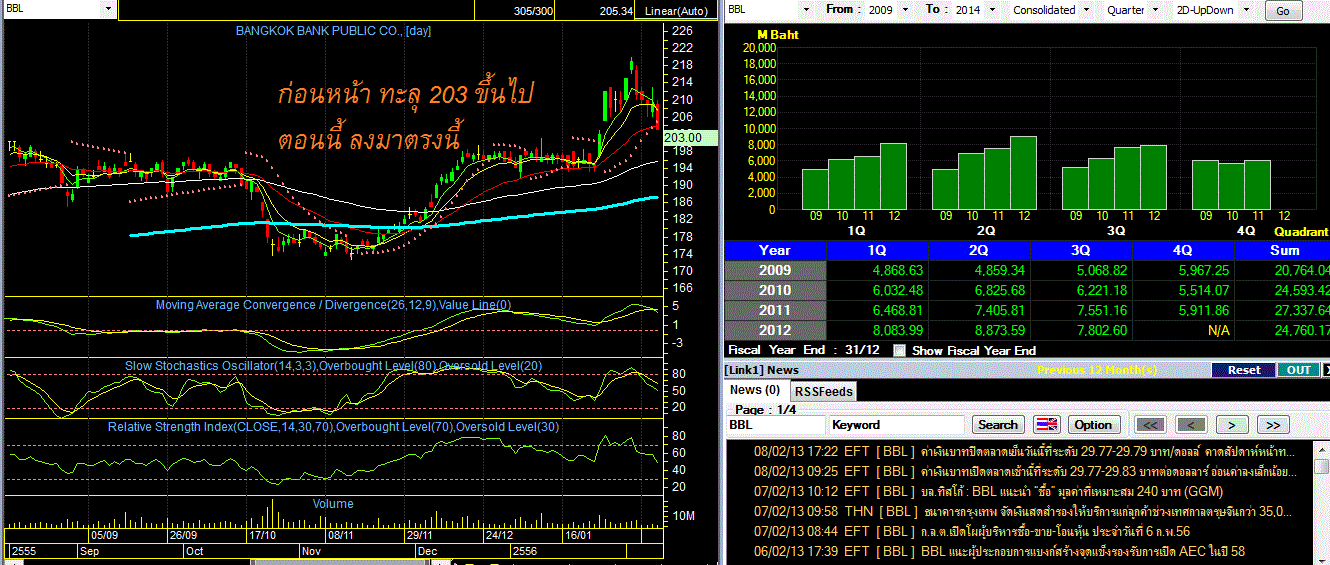Select the 2012 year row header
Screen dimensions: 1330x565
point(775,330)
